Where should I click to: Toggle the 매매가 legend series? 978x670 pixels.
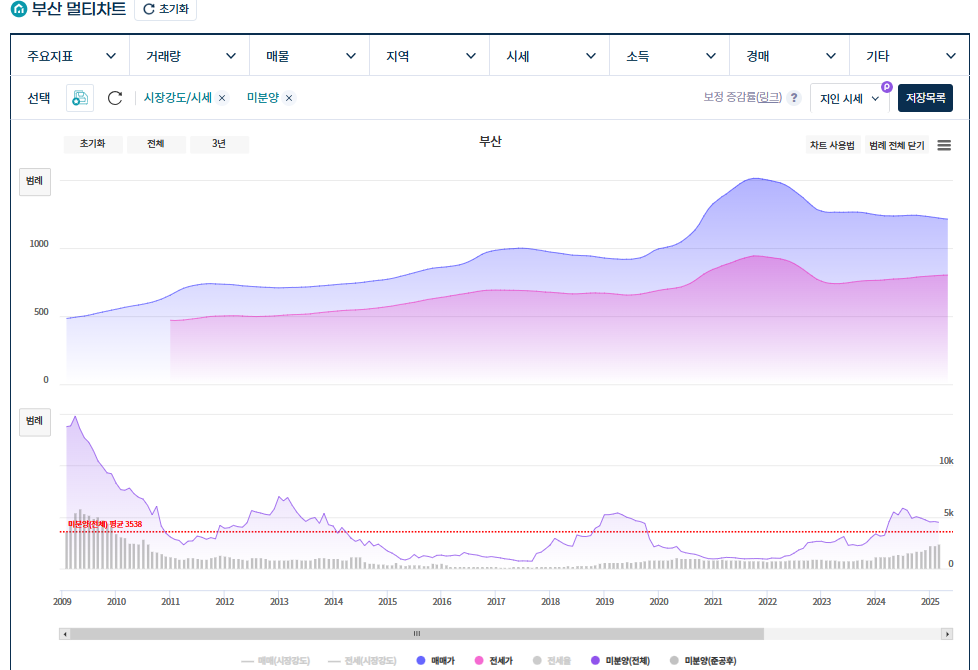[435, 661]
